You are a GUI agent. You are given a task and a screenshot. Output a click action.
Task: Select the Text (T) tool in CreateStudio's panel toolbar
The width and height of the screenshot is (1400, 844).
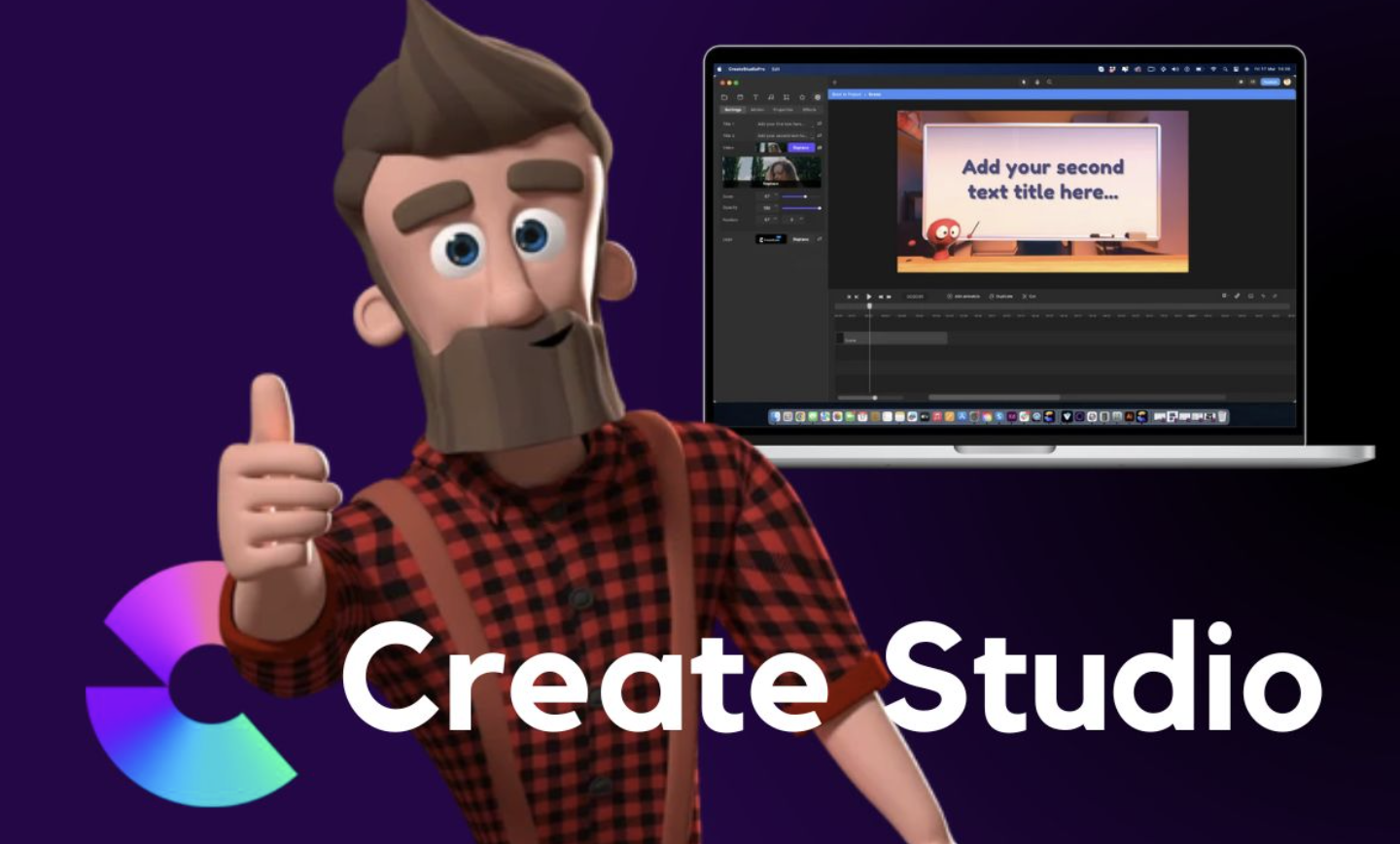(755, 97)
